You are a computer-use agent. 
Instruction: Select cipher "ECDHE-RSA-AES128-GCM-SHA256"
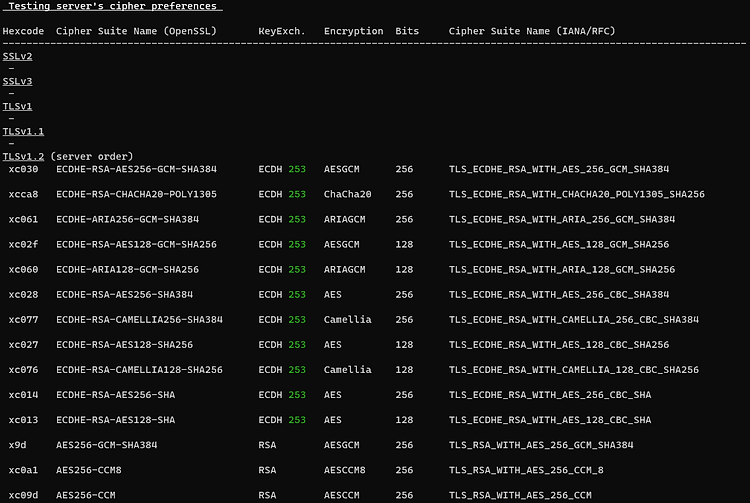coord(136,244)
